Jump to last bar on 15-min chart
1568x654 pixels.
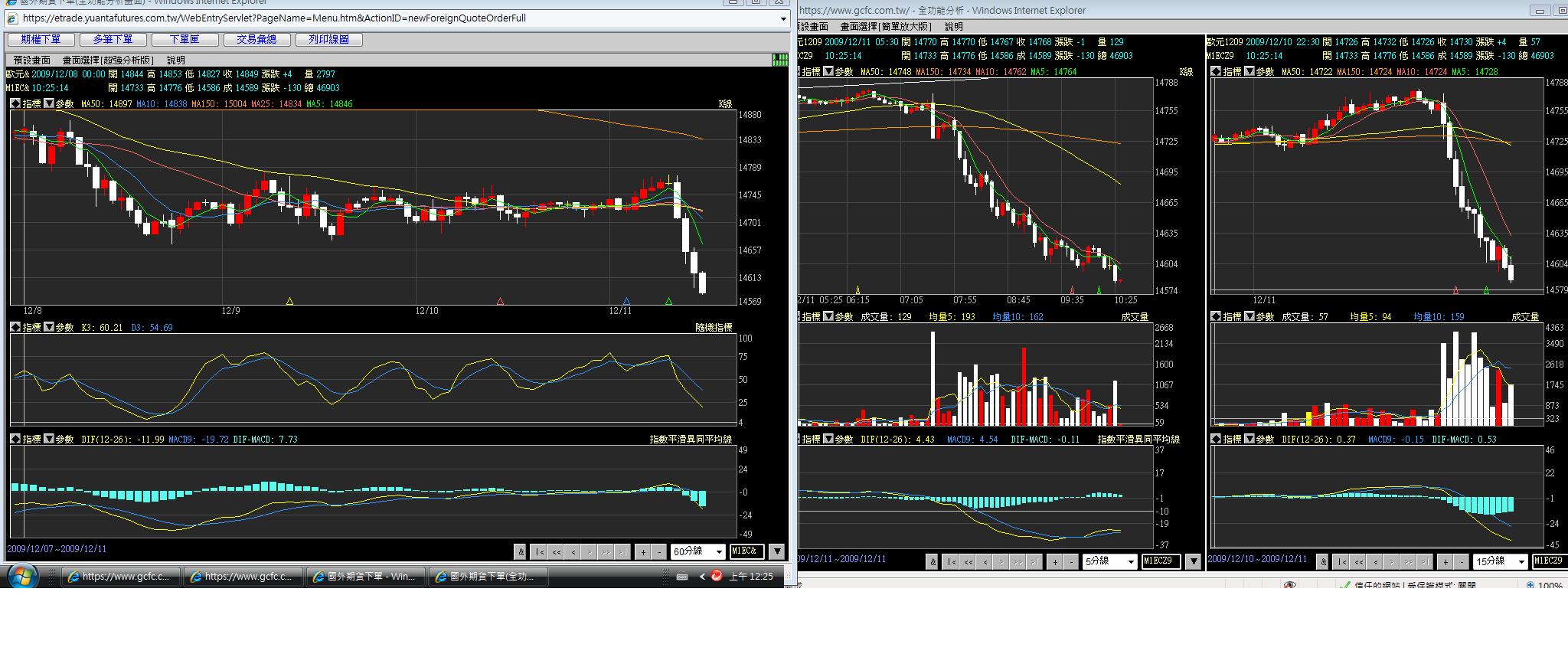(x=1425, y=562)
